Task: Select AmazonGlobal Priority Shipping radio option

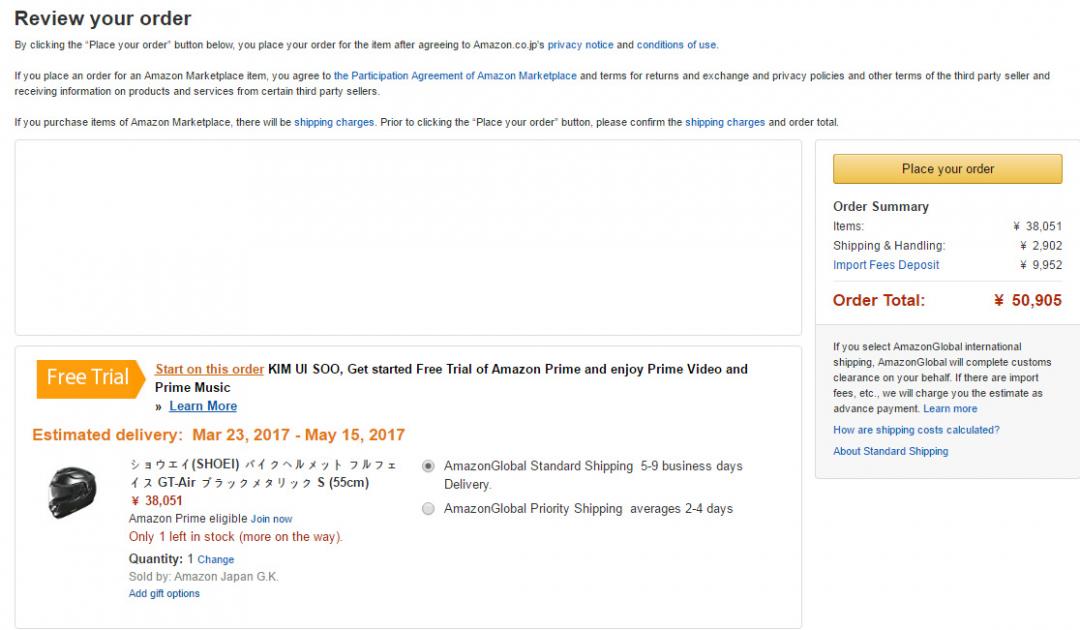Action: pyautogui.click(x=429, y=509)
